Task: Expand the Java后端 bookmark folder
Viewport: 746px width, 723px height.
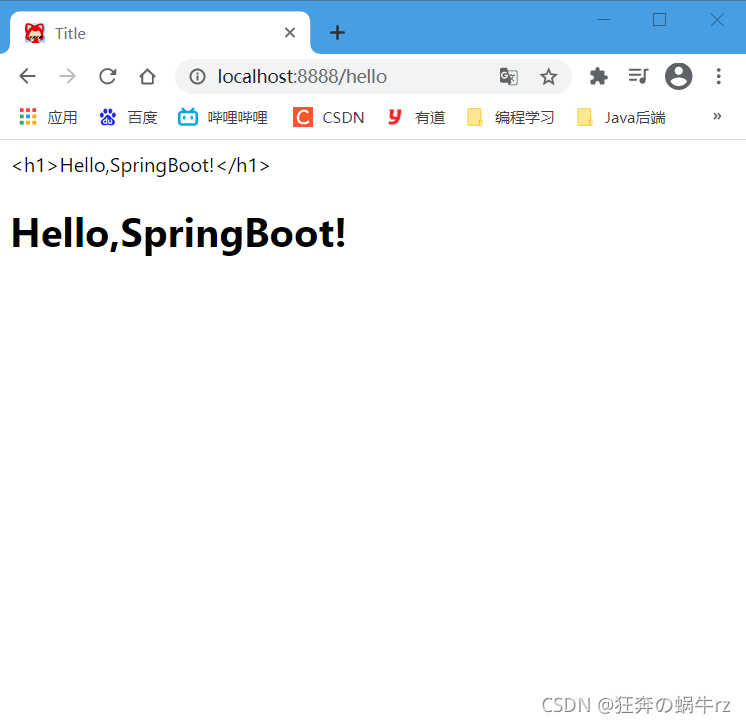Action: [621, 117]
